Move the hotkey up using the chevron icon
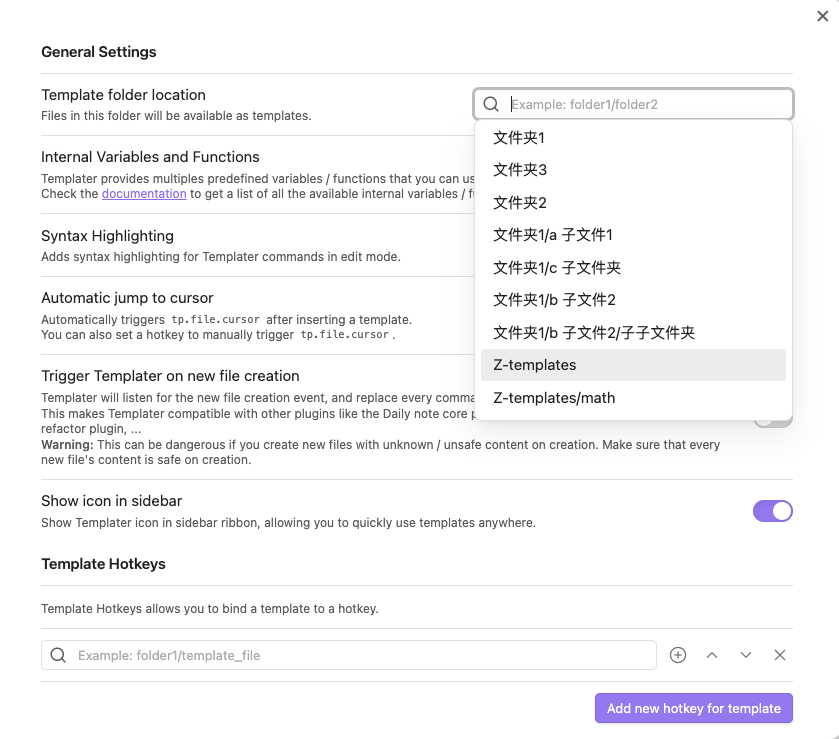839x739 pixels. 712,655
